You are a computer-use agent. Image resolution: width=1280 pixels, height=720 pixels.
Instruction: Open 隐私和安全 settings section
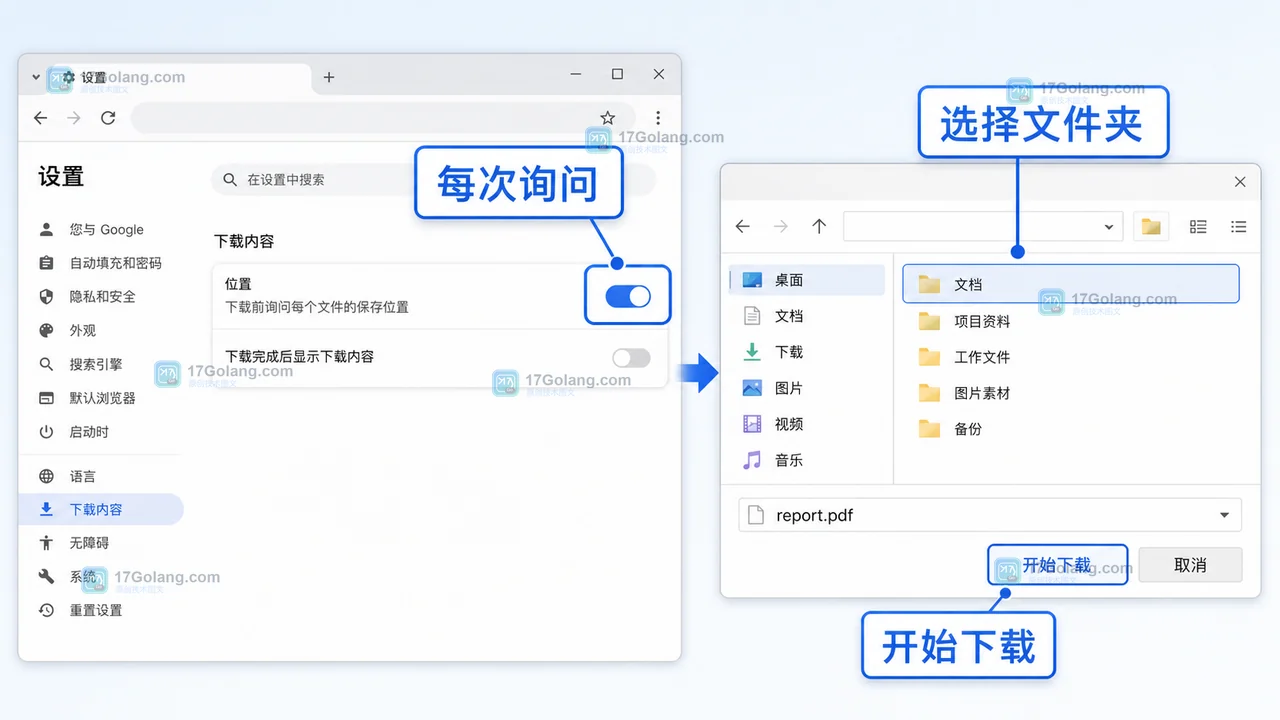point(101,297)
